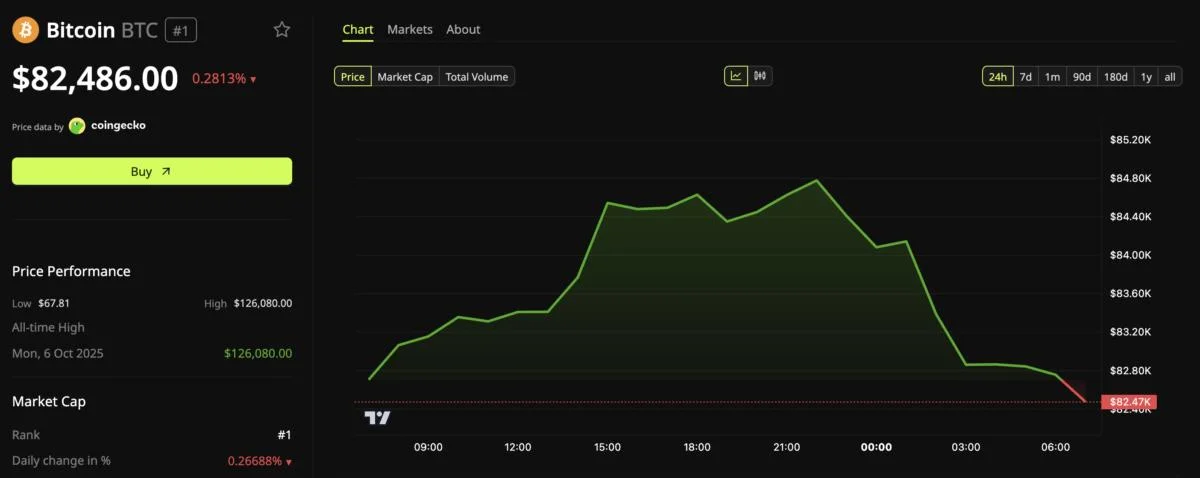Screen dimensions: 1200x478
Task: Star Bitcoin as a favorite
Action: (x=282, y=30)
